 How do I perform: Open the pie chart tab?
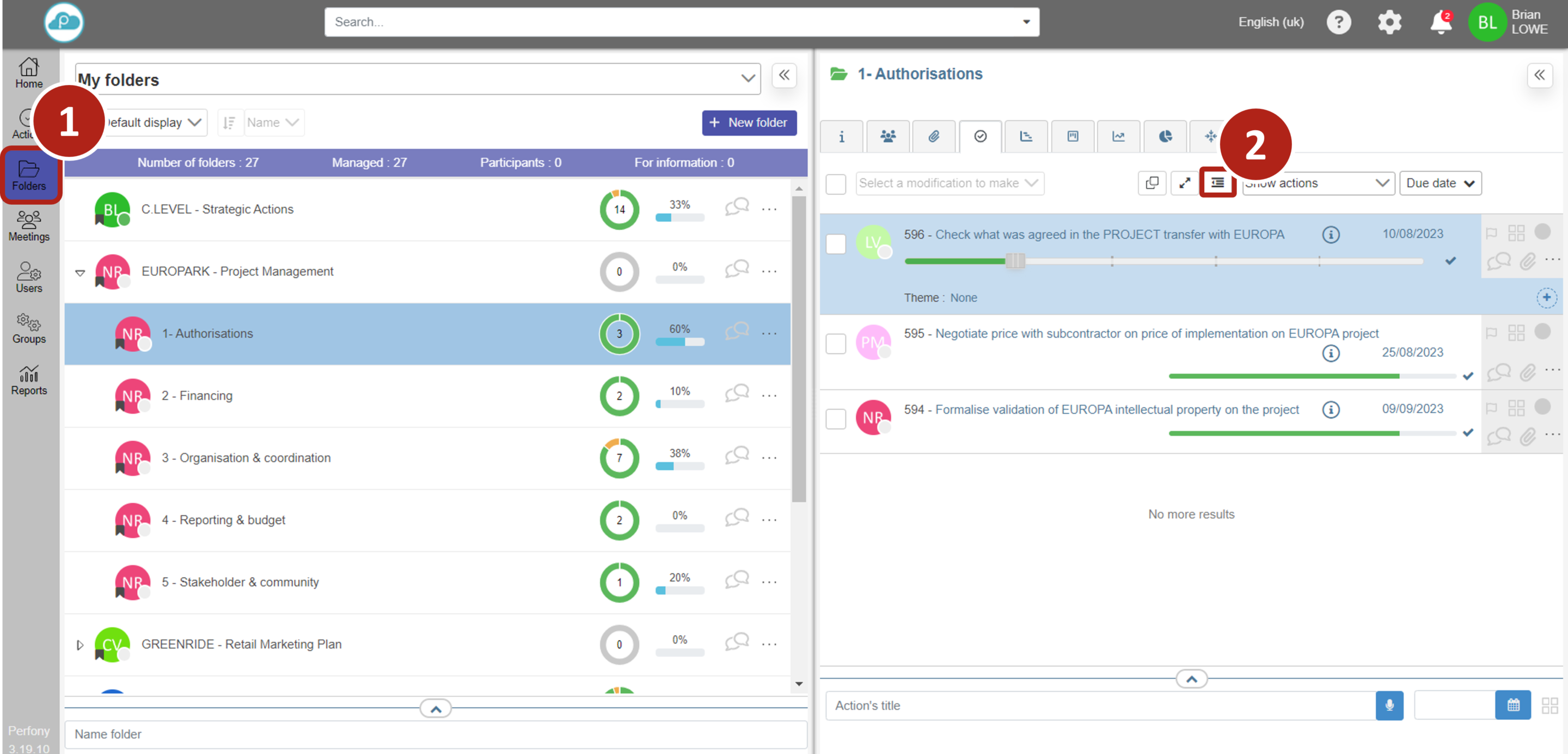tap(1165, 136)
